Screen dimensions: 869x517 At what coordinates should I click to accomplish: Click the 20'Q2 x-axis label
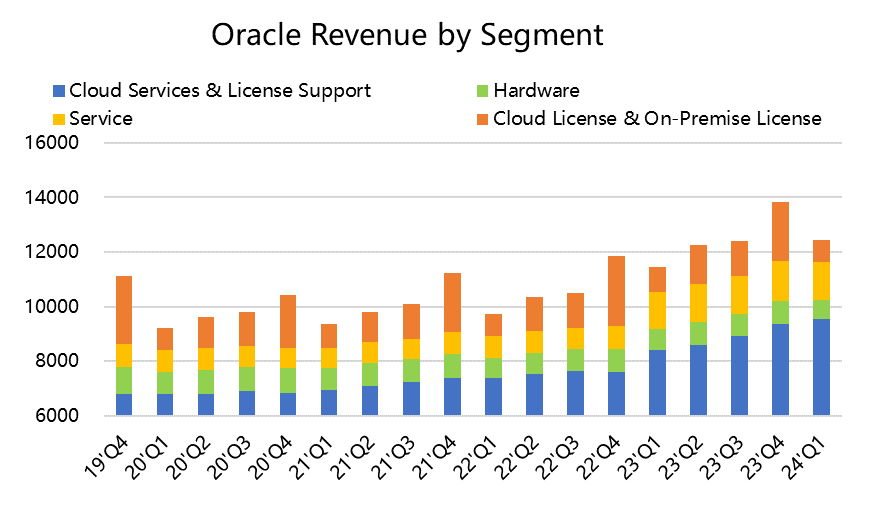point(189,457)
